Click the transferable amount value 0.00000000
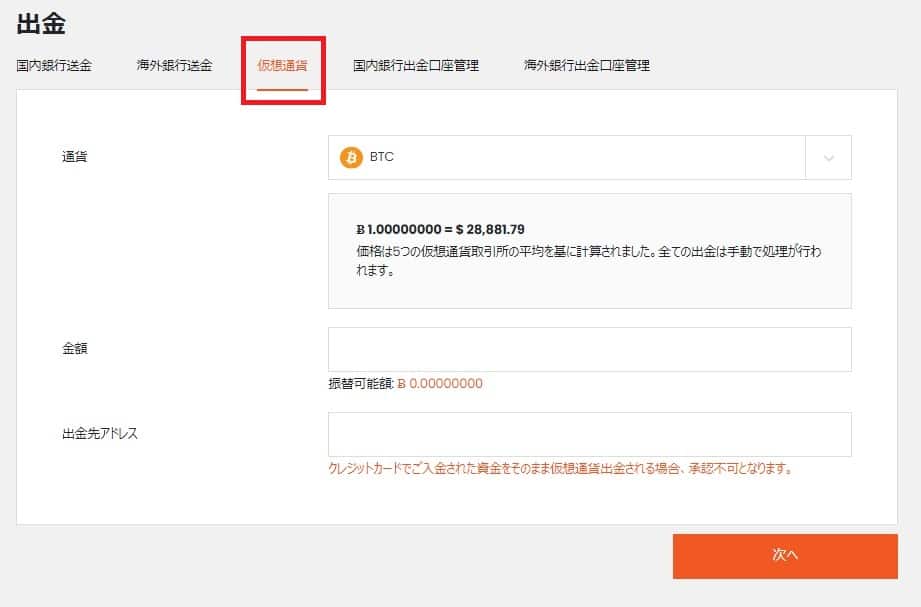This screenshot has height=607, width=921. pyautogui.click(x=440, y=384)
